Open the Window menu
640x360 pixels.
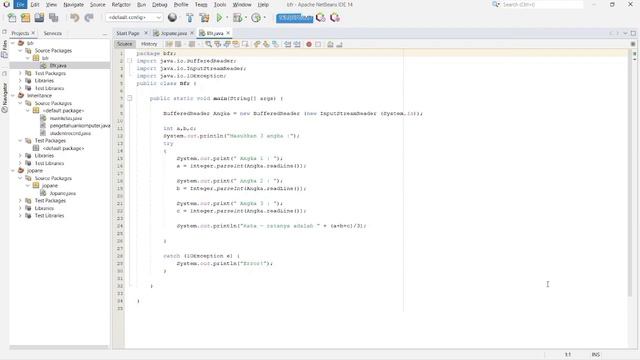pos(242,4)
